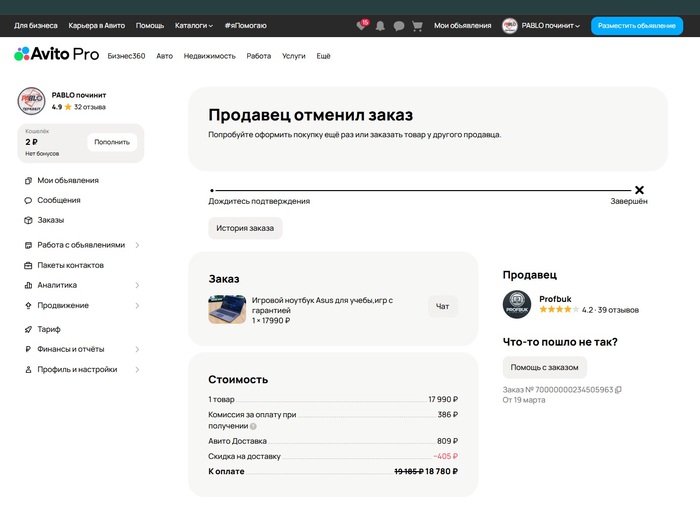The height and width of the screenshot is (524, 700).
Task: Click info icon next to commission fee
Action: point(253,426)
